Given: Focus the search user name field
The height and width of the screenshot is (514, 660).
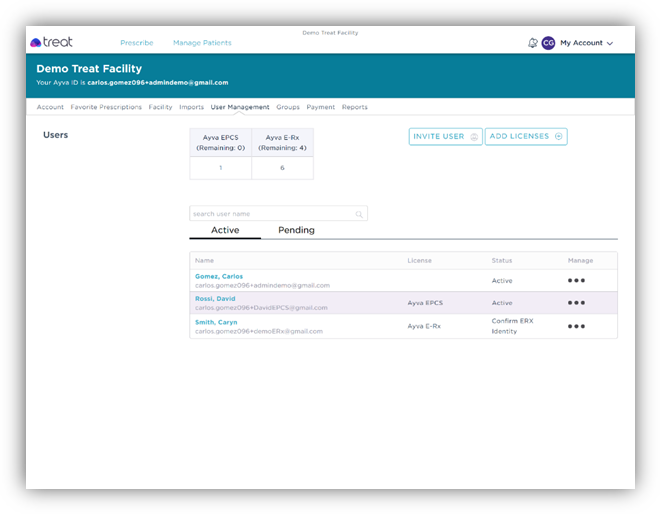Looking at the screenshot, I should click(270, 214).
